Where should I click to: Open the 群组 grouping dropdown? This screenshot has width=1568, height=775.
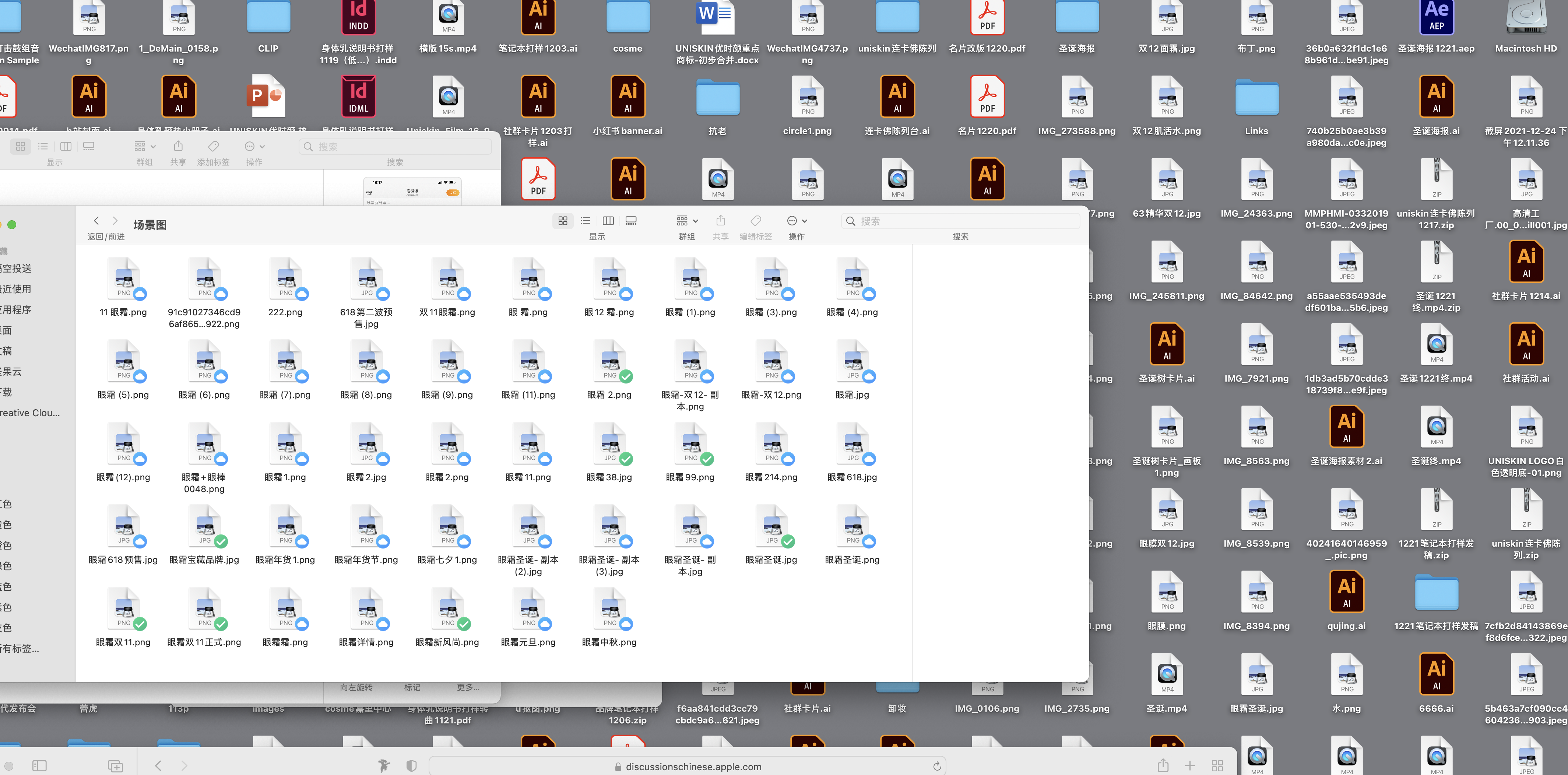tap(687, 221)
